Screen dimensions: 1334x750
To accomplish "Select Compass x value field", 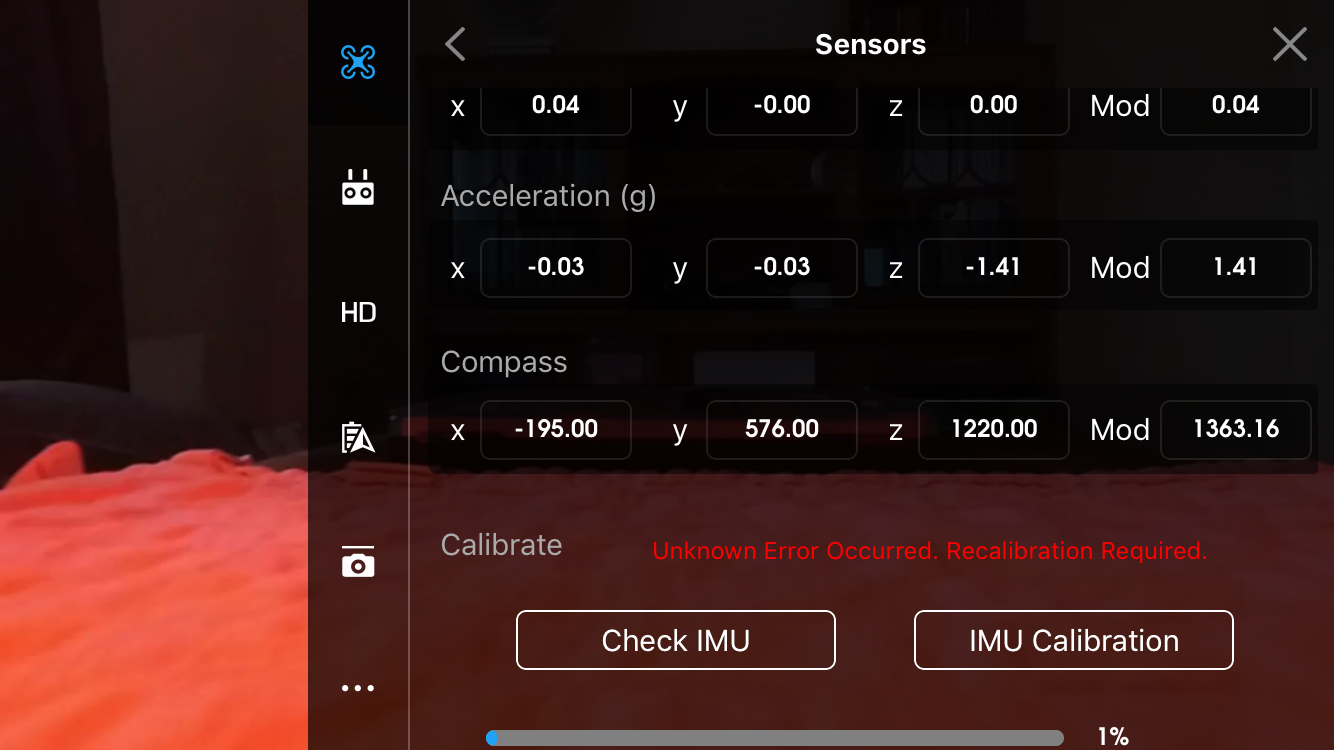I will click(x=555, y=429).
